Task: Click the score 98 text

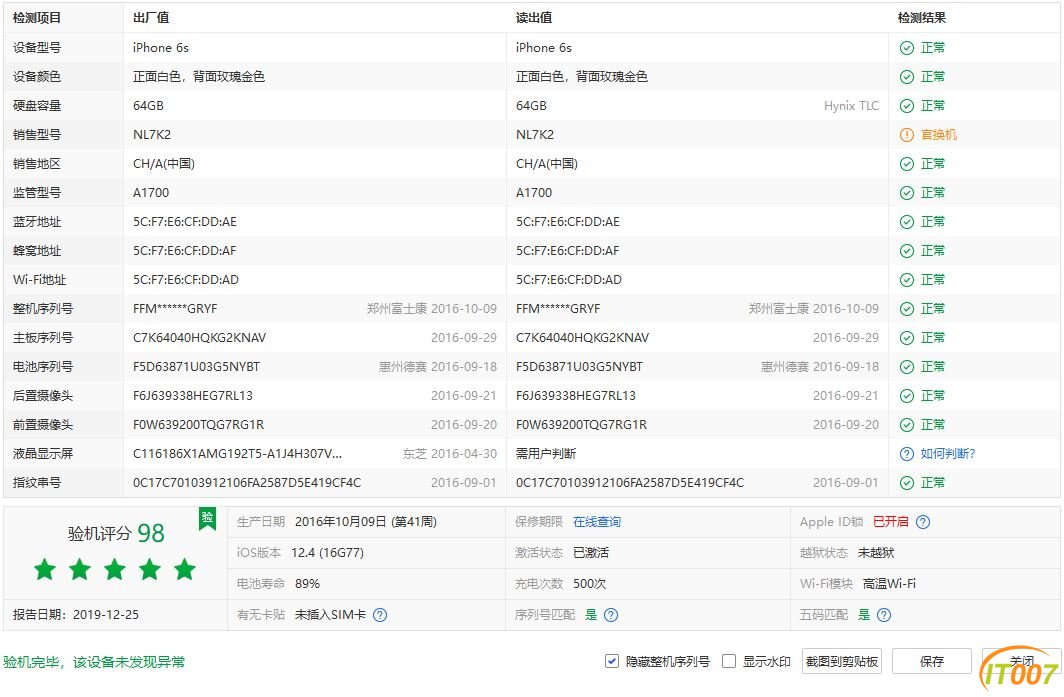Action: (151, 533)
